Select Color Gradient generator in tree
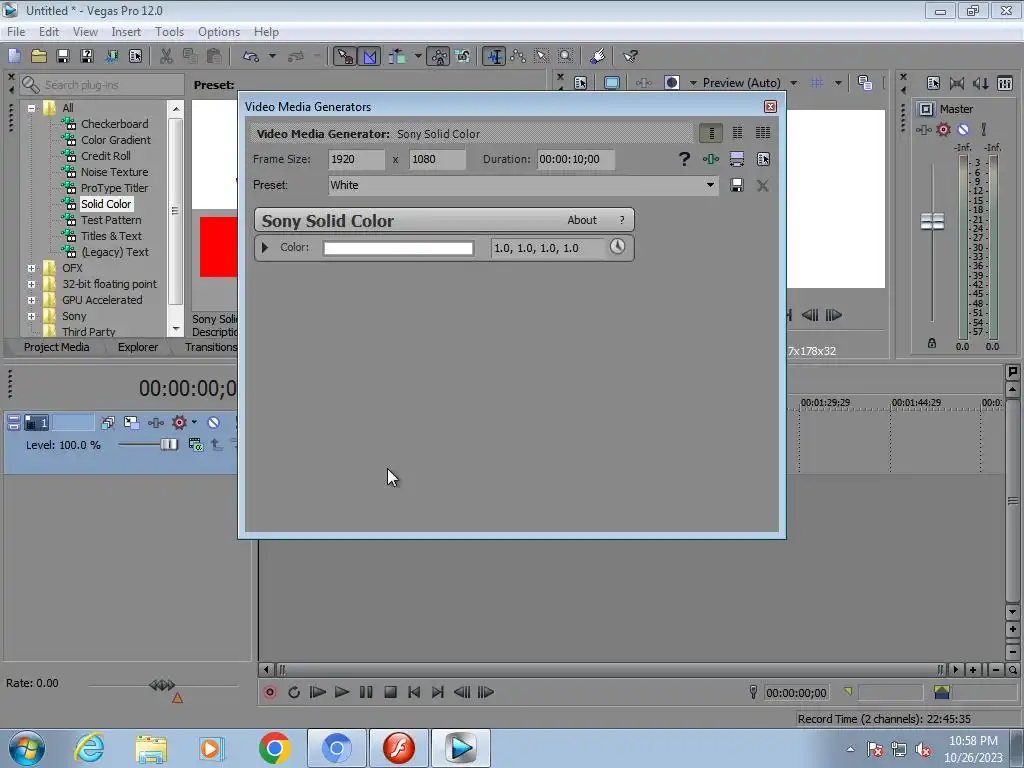The height and width of the screenshot is (768, 1024). point(116,140)
